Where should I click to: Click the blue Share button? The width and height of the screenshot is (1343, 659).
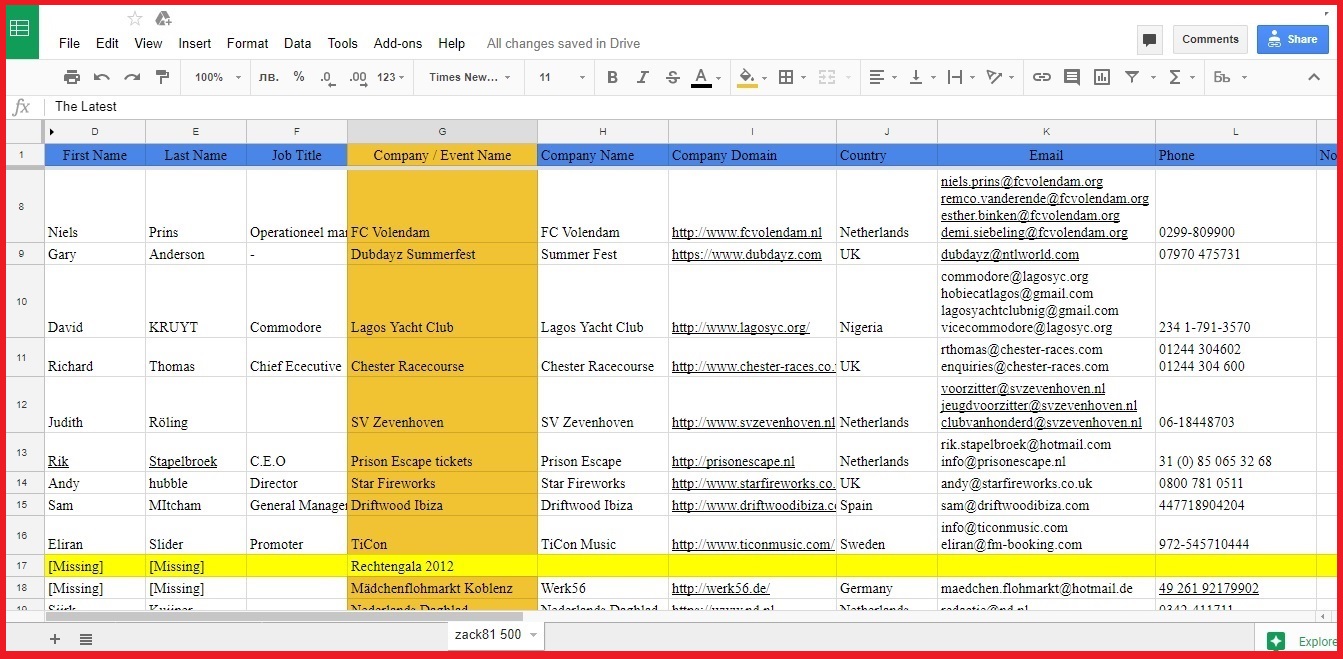pyautogui.click(x=1293, y=39)
